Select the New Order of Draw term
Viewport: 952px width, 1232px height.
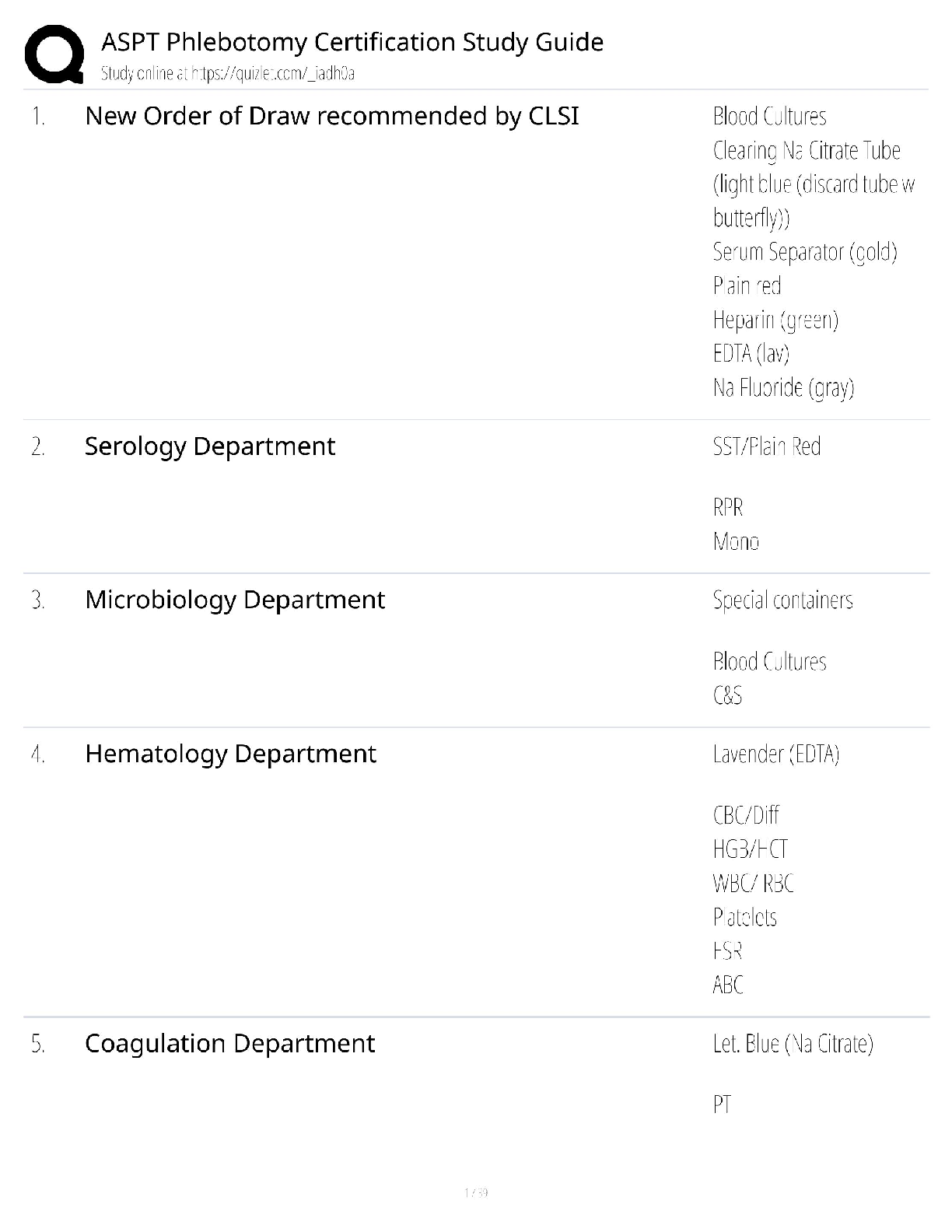click(332, 116)
